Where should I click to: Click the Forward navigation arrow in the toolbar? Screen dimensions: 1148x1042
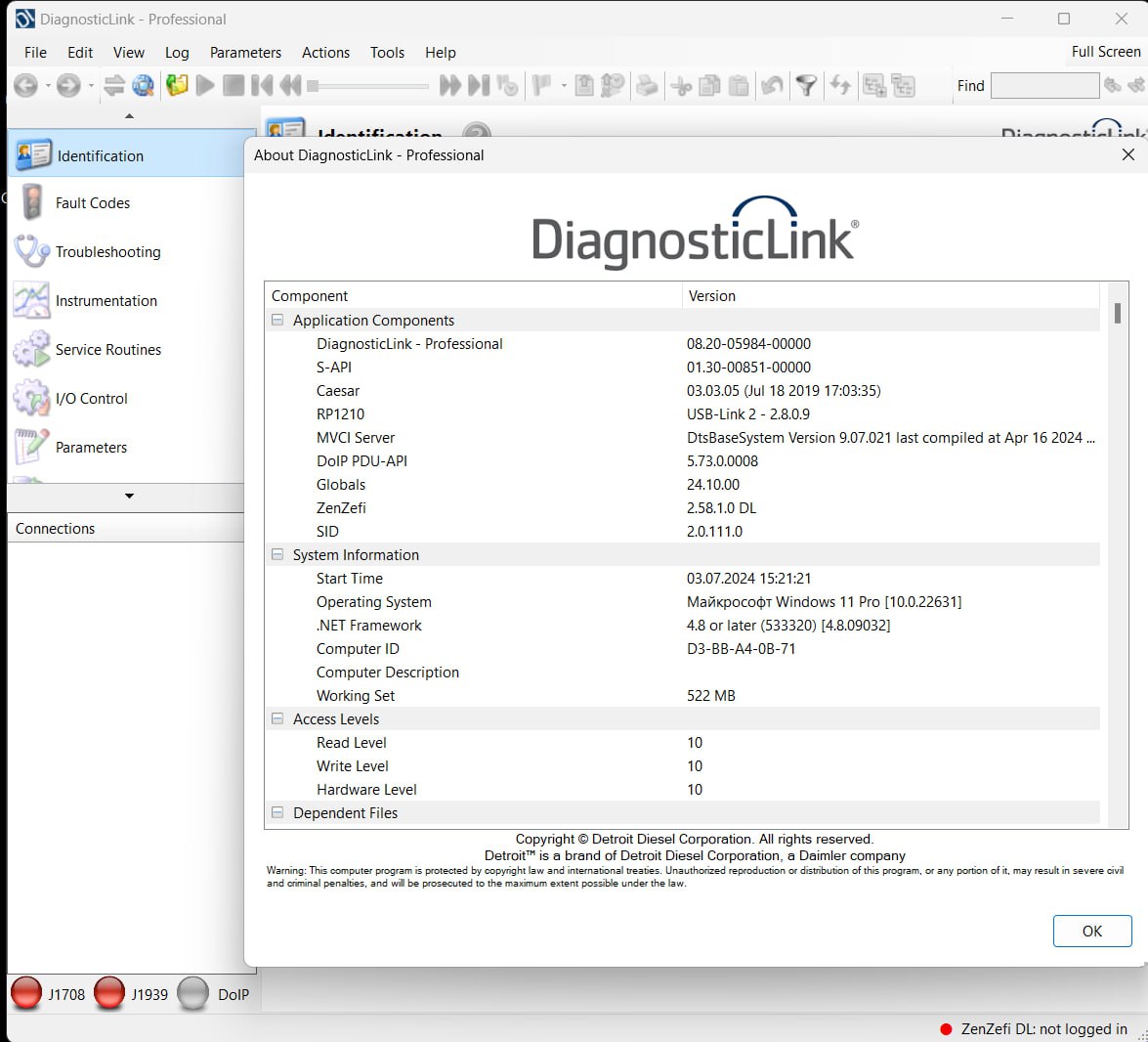[x=68, y=86]
